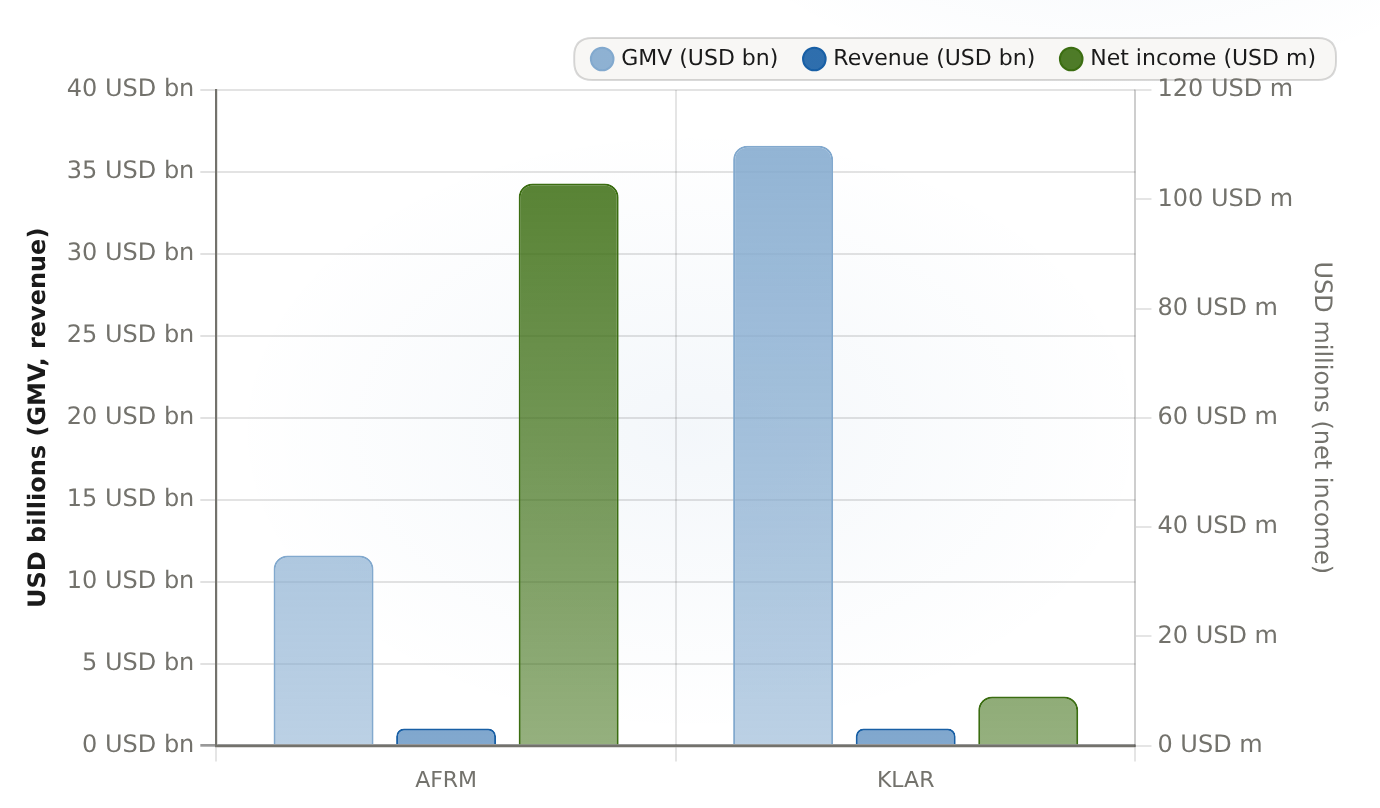Click the KLAR category axis label
The image size is (1380, 808).
pyautogui.click(x=905, y=780)
